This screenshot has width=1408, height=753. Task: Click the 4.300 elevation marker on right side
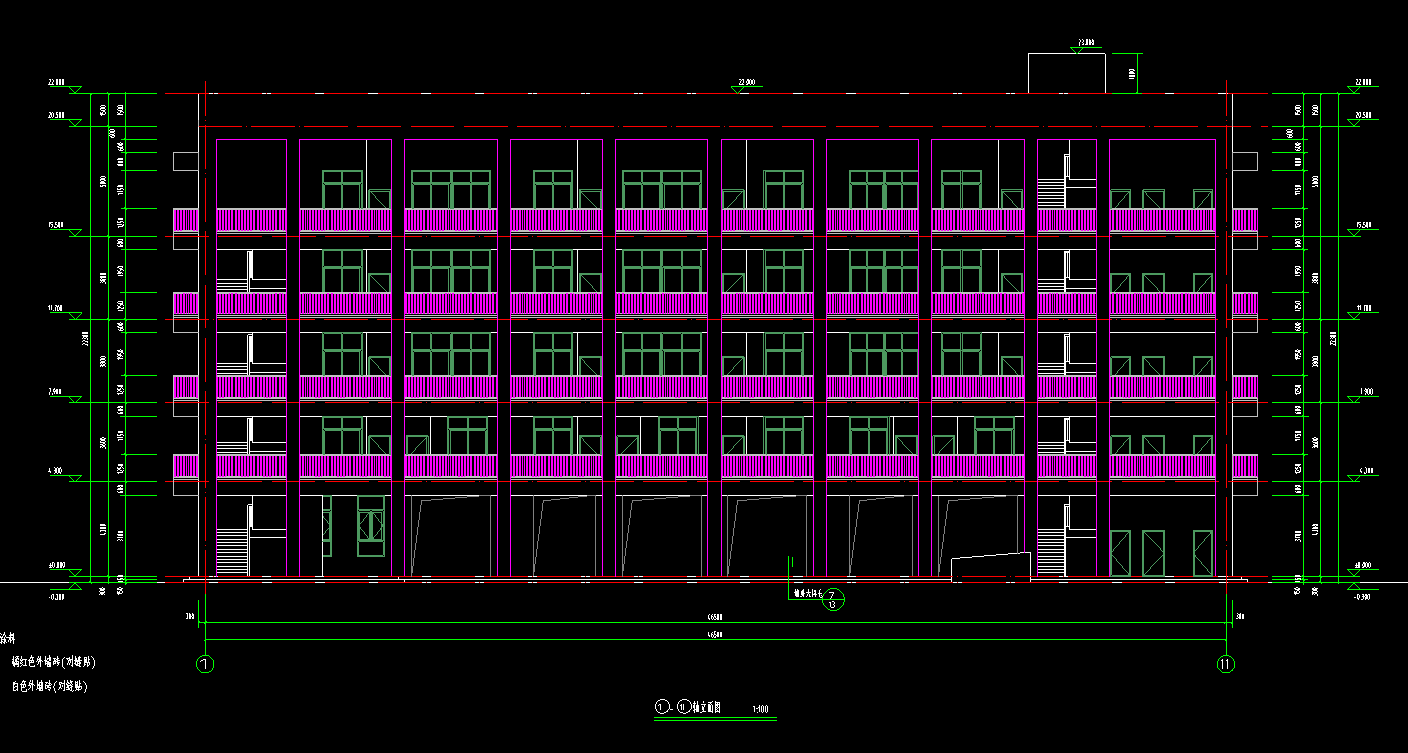[1361, 471]
